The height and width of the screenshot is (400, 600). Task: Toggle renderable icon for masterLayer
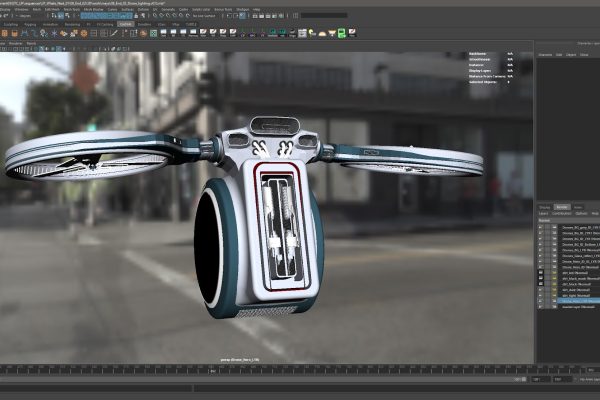[x=540, y=307]
